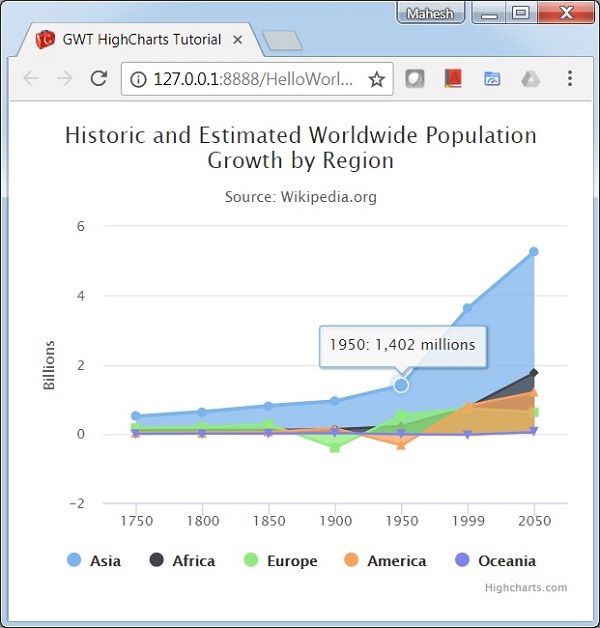Click the blue window extension icon
600x628 pixels.
(492, 79)
